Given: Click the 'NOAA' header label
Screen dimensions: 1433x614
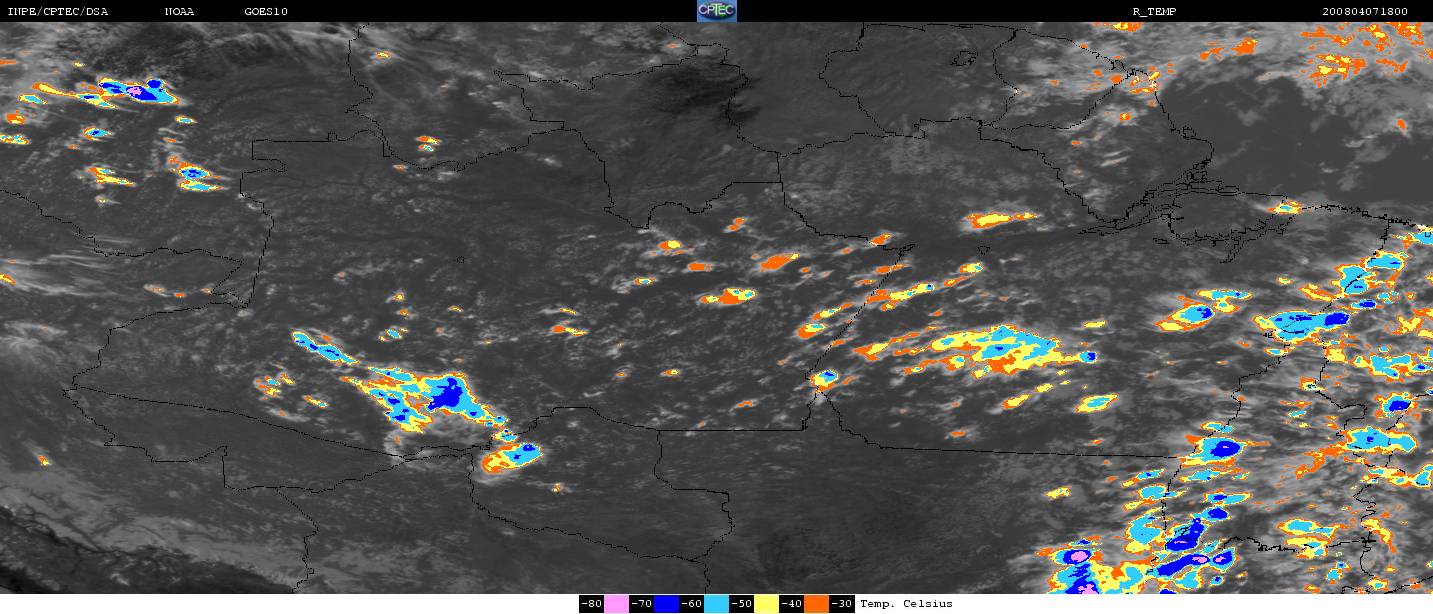Looking at the screenshot, I should coord(180,12).
